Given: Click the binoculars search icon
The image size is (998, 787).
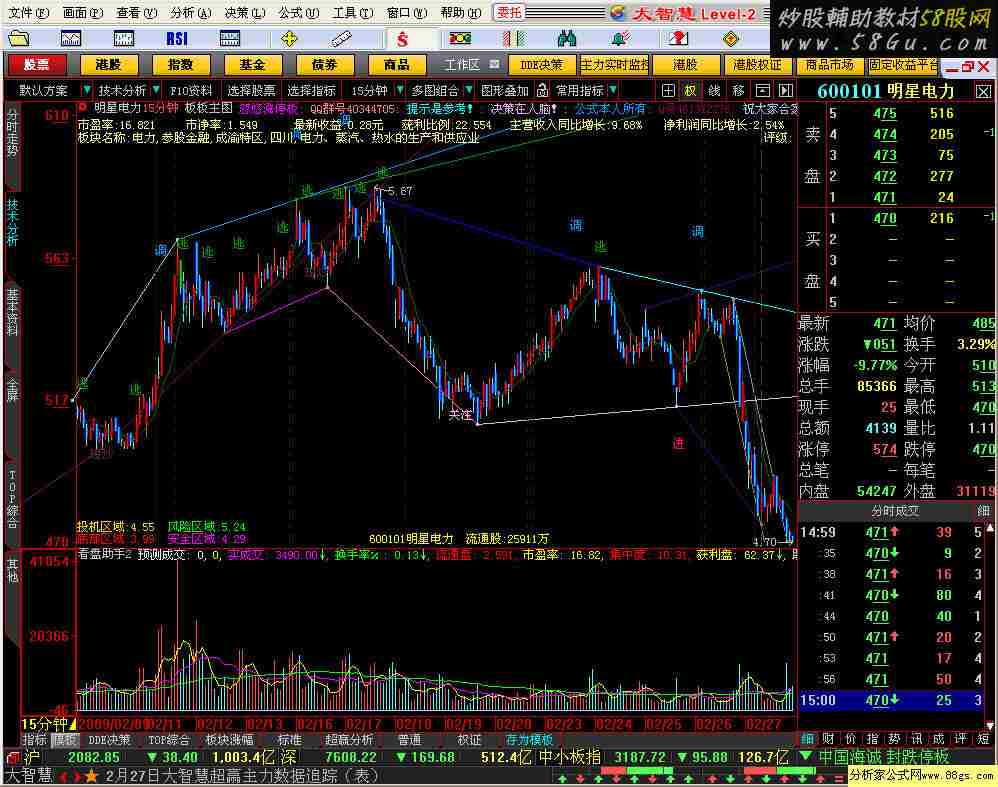Looking at the screenshot, I should pos(566,39).
